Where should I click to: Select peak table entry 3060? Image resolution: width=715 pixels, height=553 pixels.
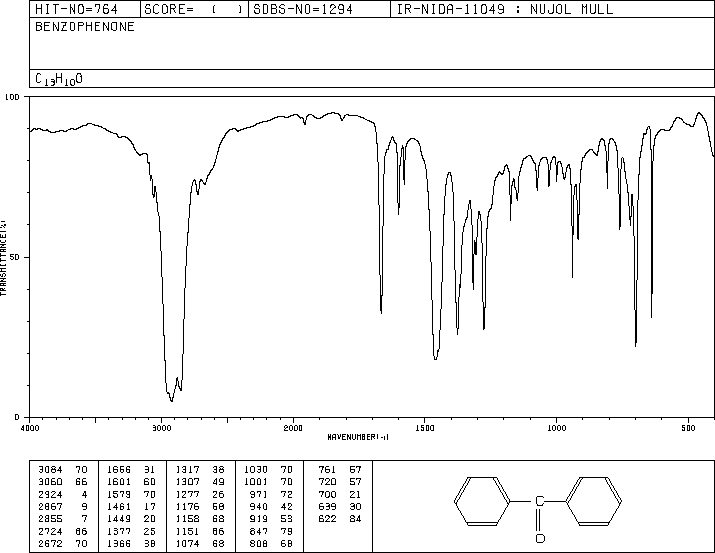[x=50, y=482]
